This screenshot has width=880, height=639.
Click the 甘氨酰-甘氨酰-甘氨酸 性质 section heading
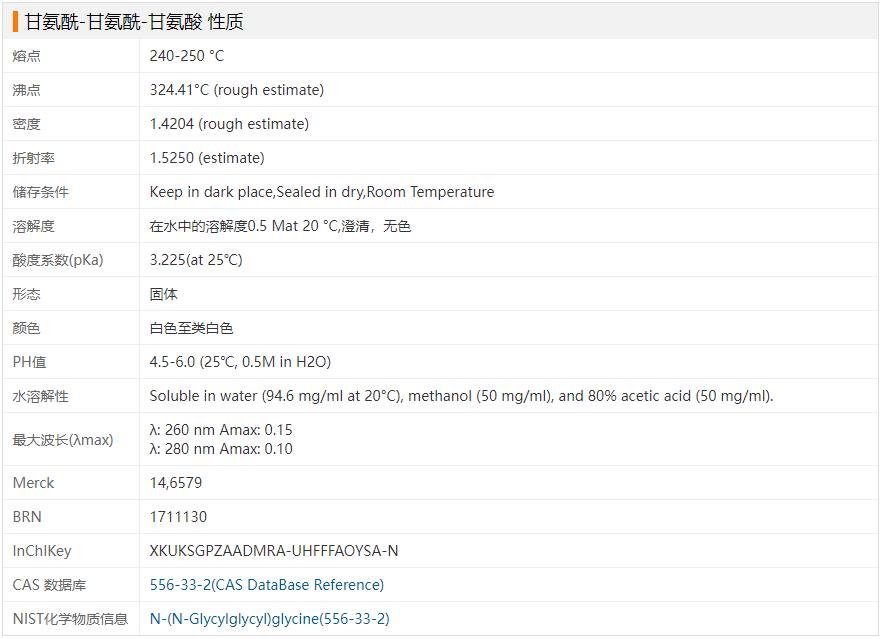pos(134,22)
